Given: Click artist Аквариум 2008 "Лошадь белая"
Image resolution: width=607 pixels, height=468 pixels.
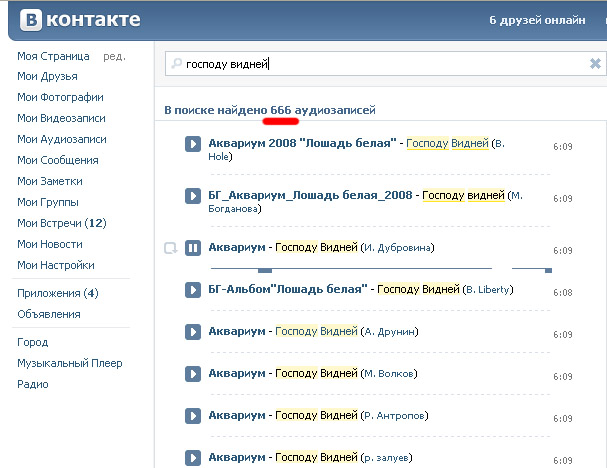Looking at the screenshot, I should coord(302,143).
